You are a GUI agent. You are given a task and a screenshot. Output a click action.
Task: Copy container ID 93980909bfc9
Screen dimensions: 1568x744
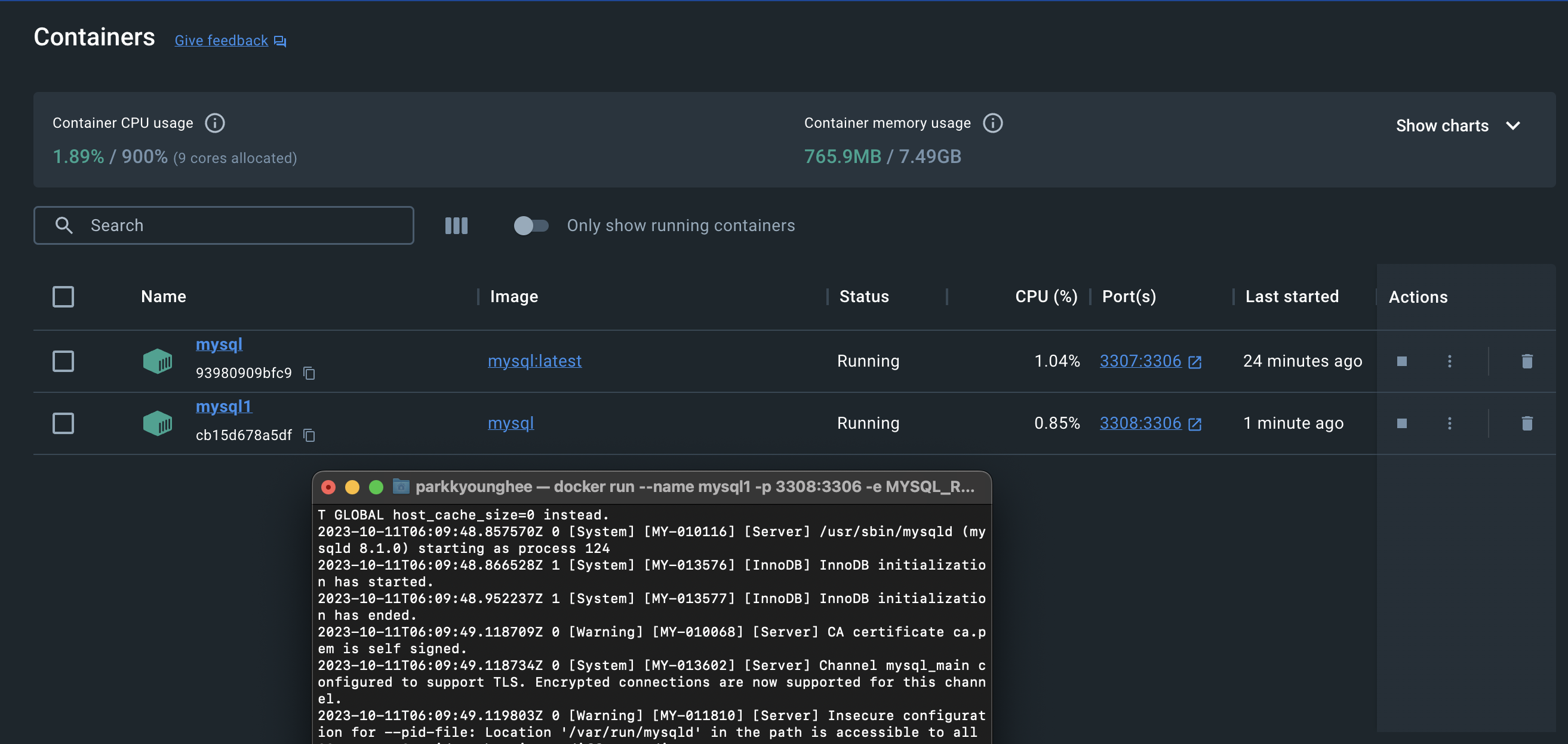point(309,373)
